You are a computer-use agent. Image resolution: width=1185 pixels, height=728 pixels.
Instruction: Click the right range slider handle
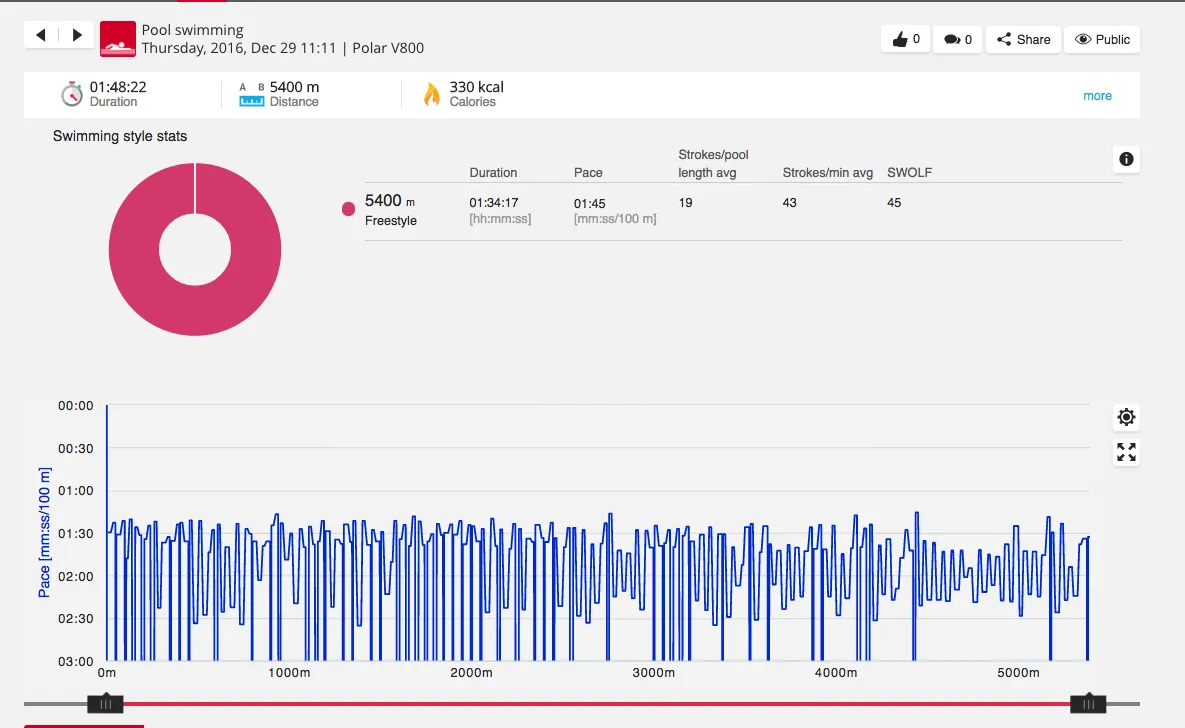(1087, 704)
